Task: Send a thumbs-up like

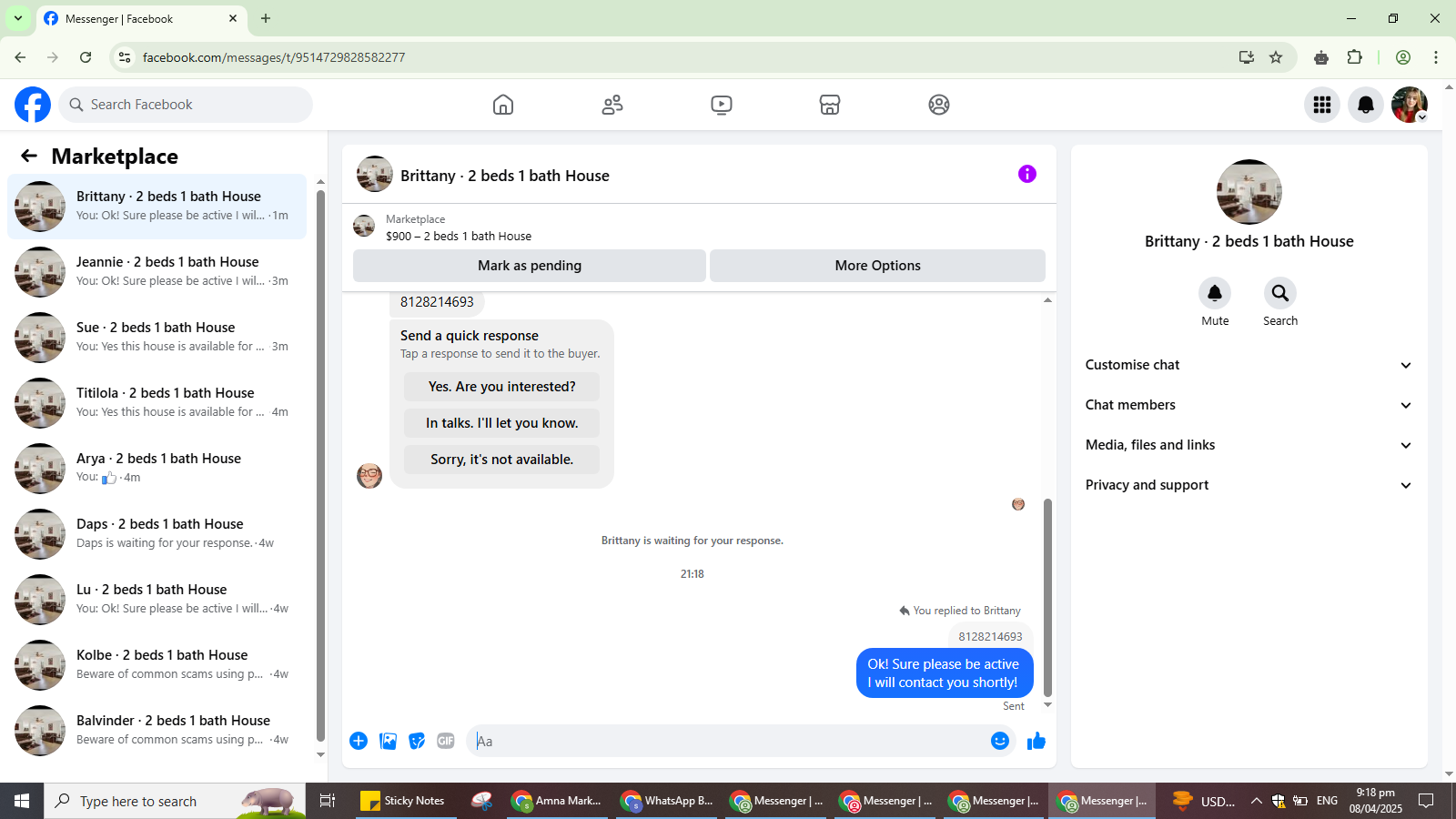Action: click(x=1036, y=741)
